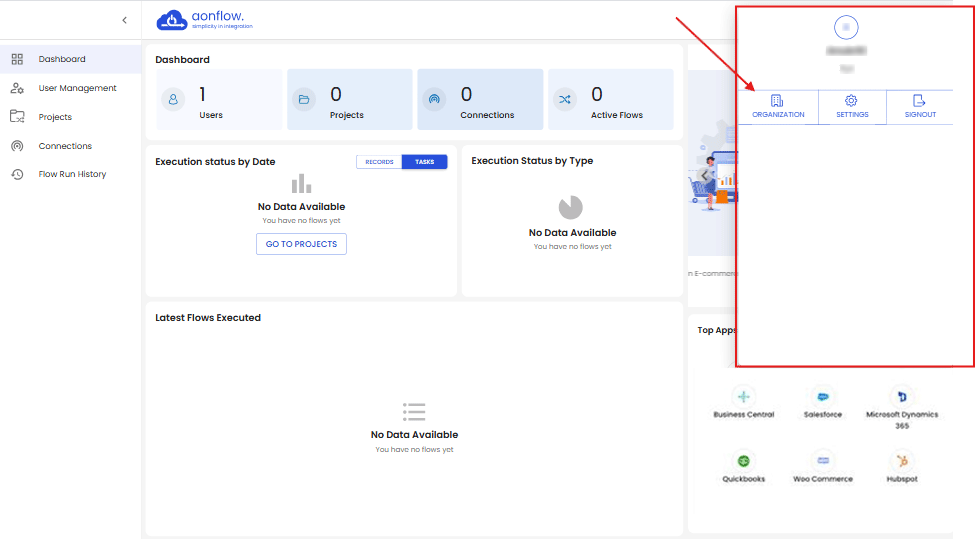Open the Dashboard sidebar item
The width and height of the screenshot is (975, 539).
[62, 59]
